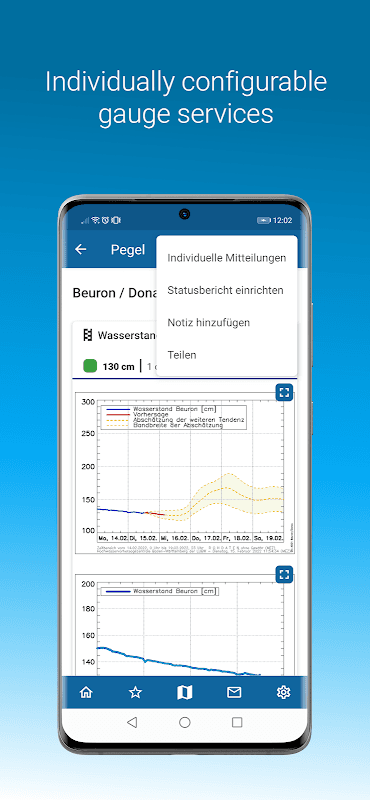Viewport: 370px width, 800px height.
Task: Tap the Wasserstand gauge ladder icon
Action: [87, 335]
